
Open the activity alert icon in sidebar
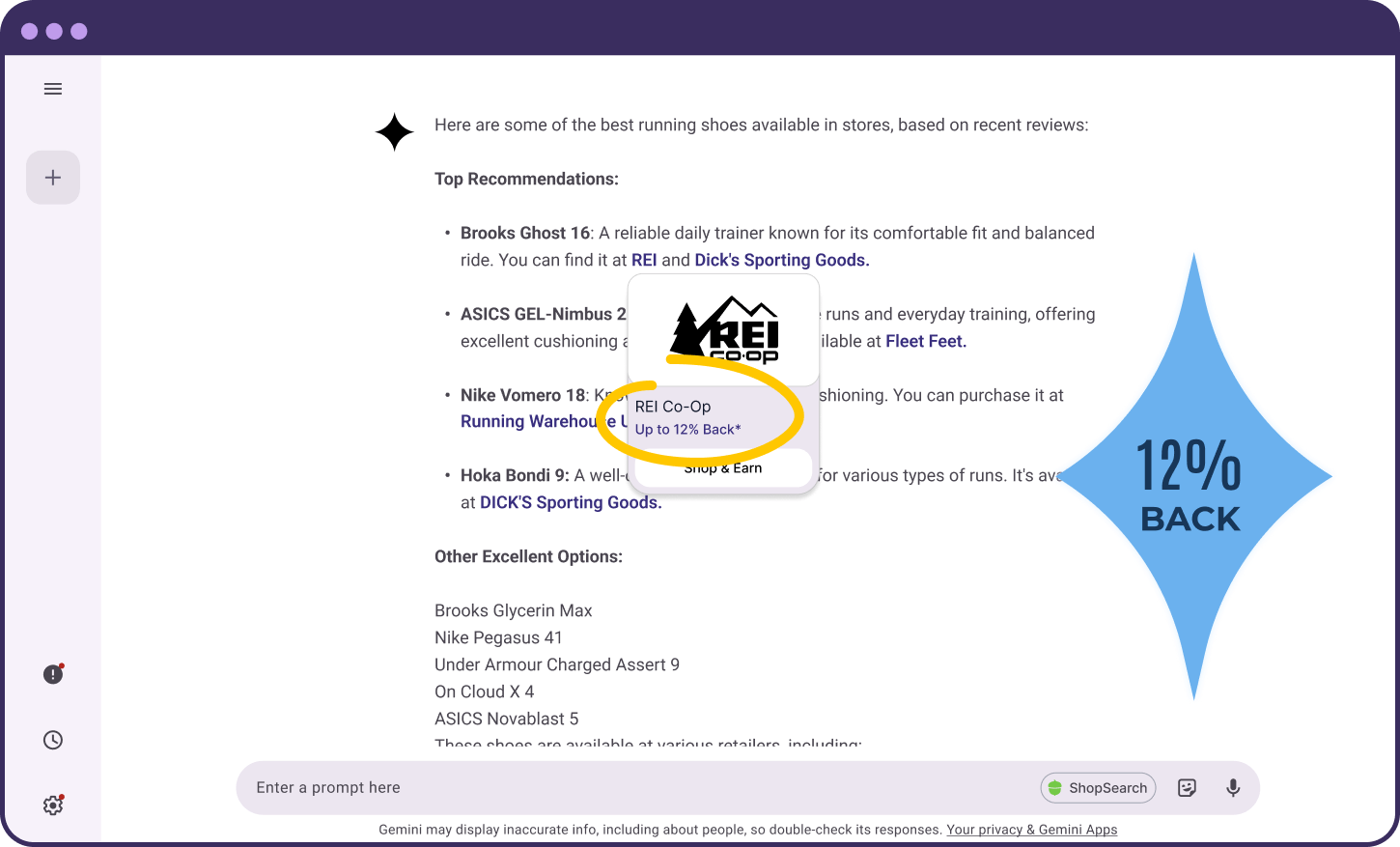[x=53, y=674]
